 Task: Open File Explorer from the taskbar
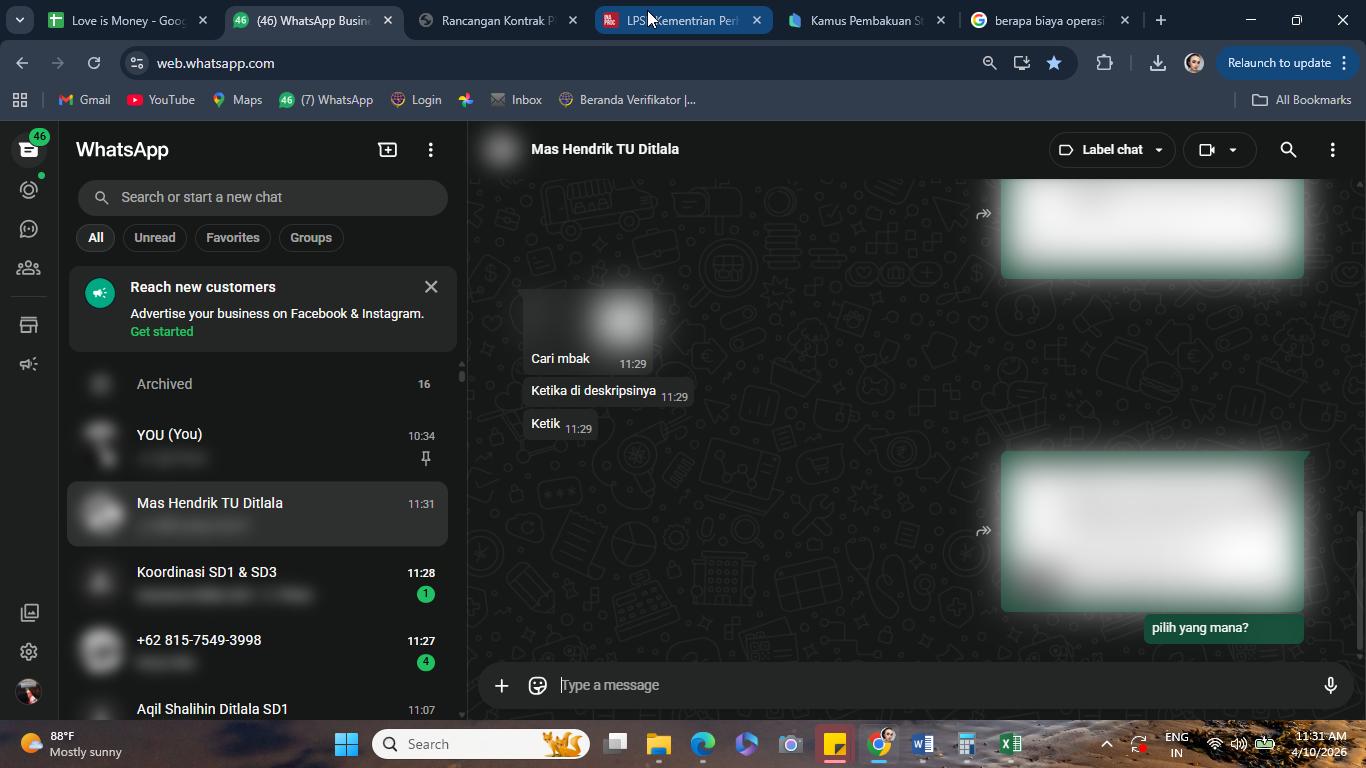point(658,744)
